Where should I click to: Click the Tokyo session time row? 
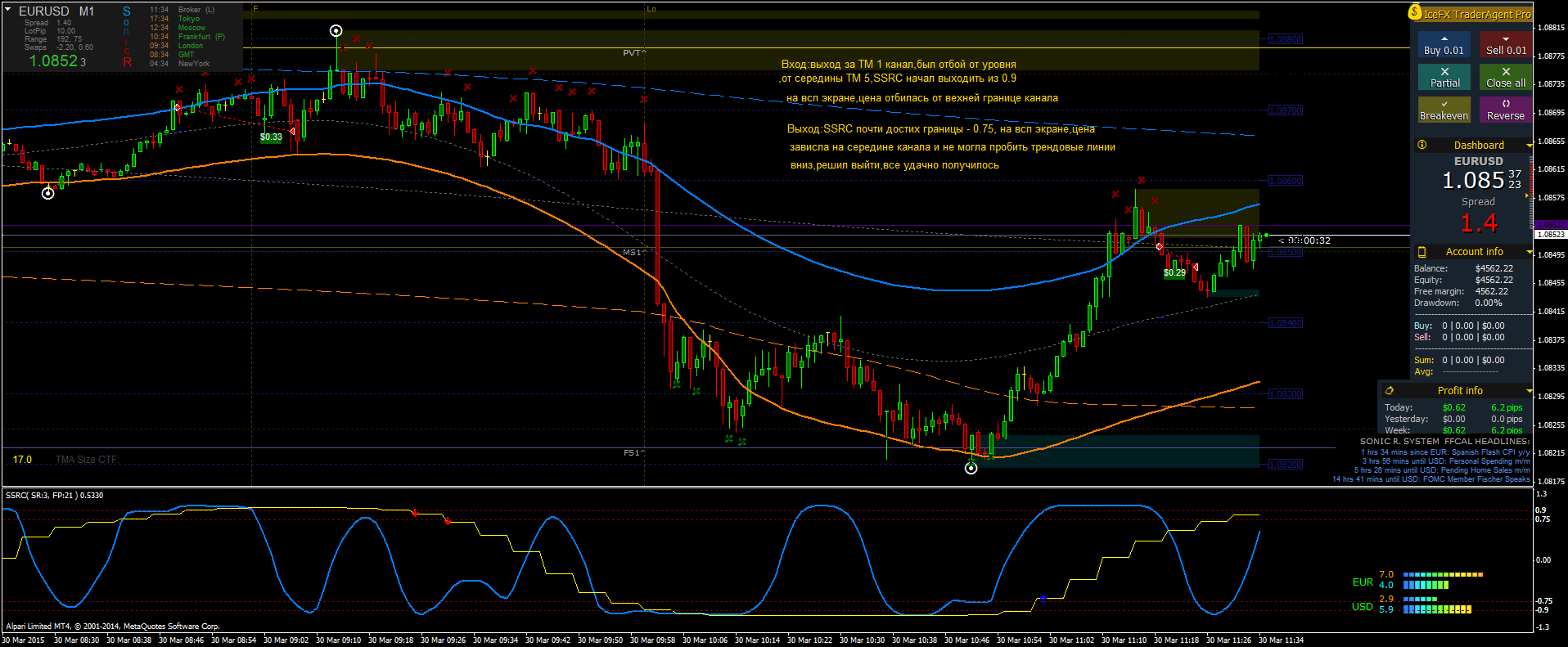pyautogui.click(x=175, y=19)
